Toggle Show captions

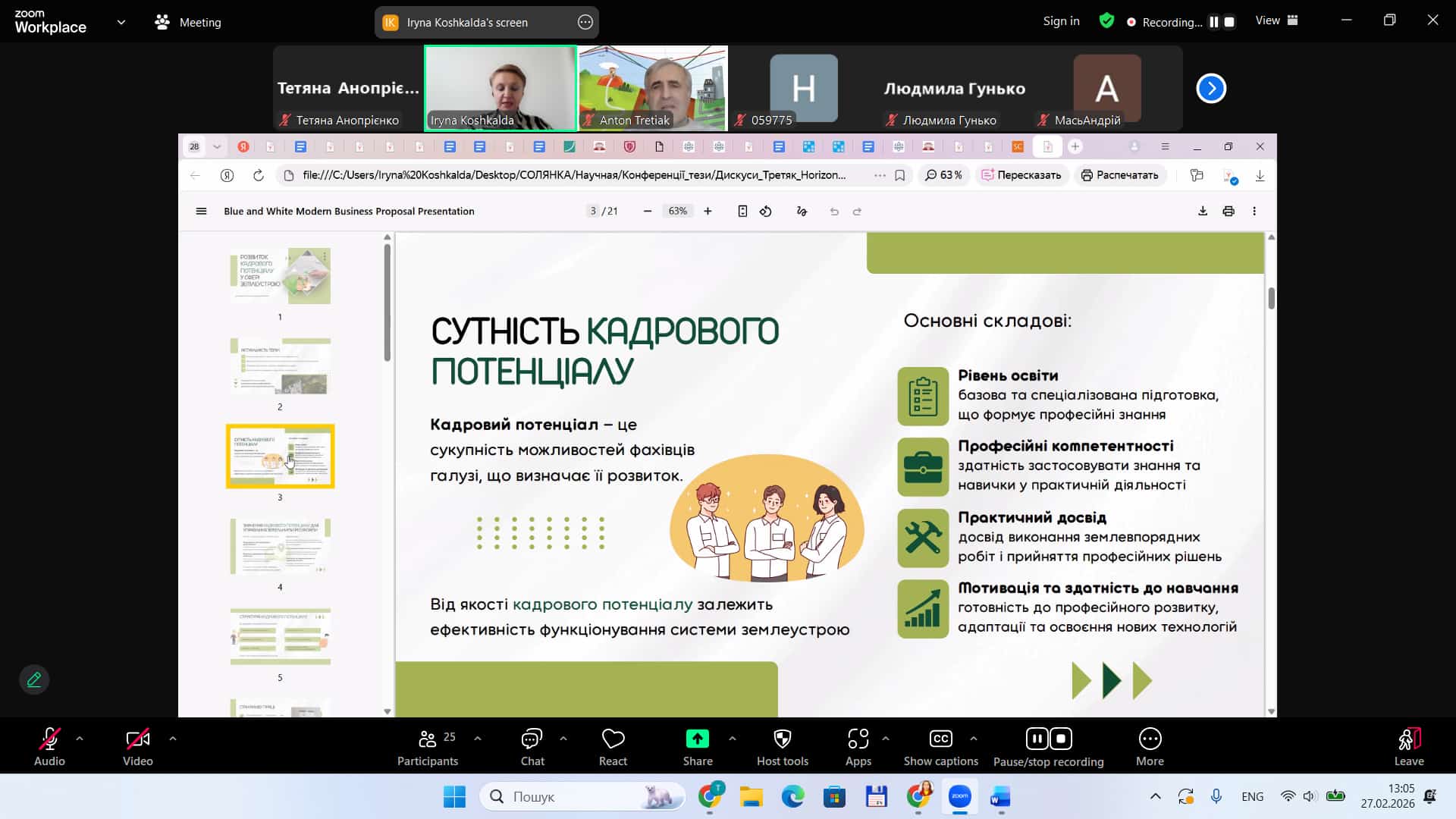tap(940, 739)
